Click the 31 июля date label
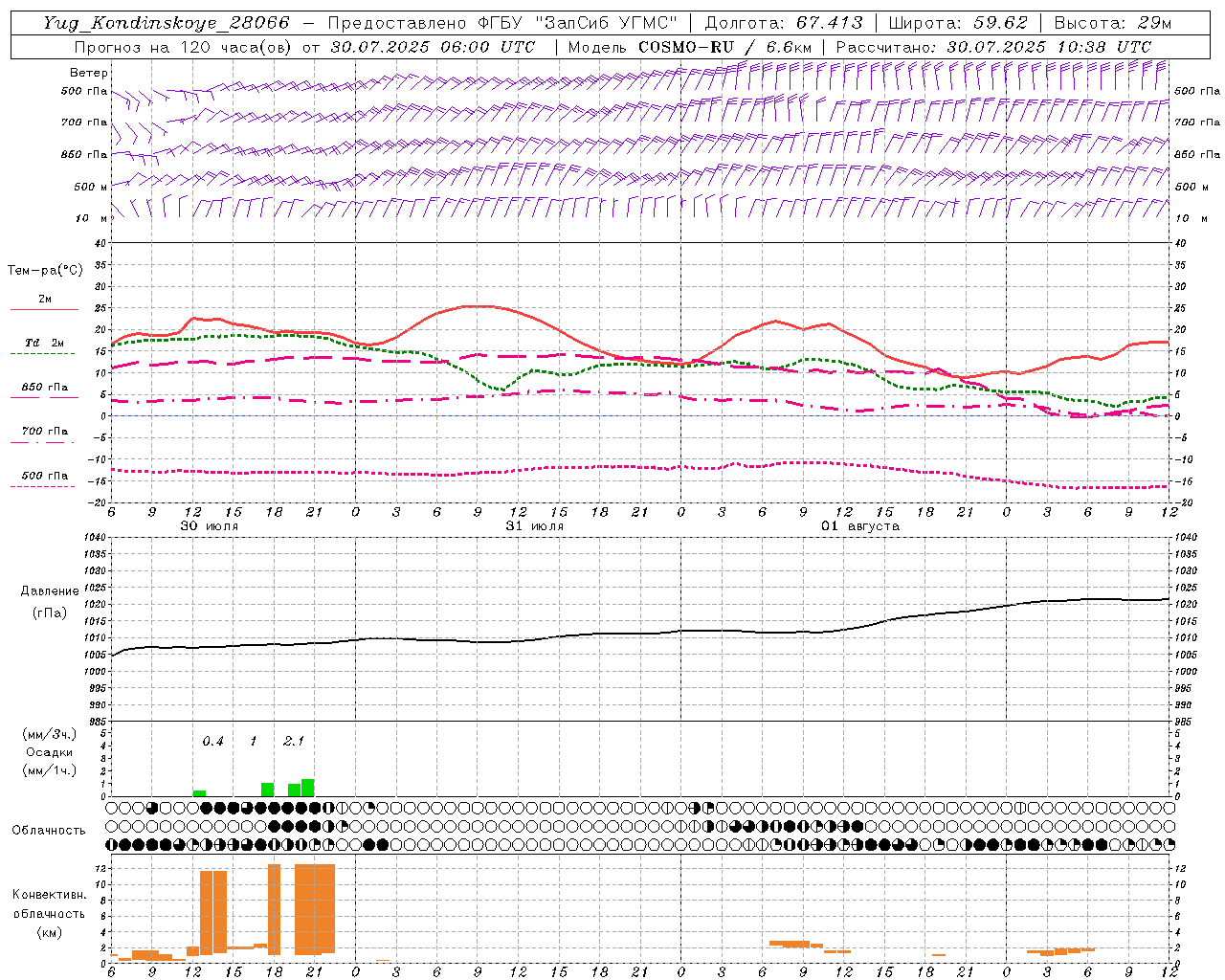This screenshot has width=1225, height=980. 535,526
